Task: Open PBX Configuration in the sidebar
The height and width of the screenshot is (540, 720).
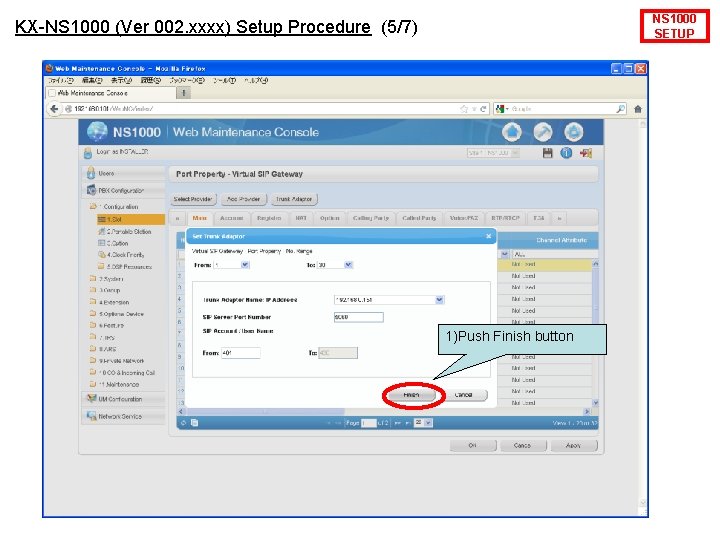Action: [124, 190]
